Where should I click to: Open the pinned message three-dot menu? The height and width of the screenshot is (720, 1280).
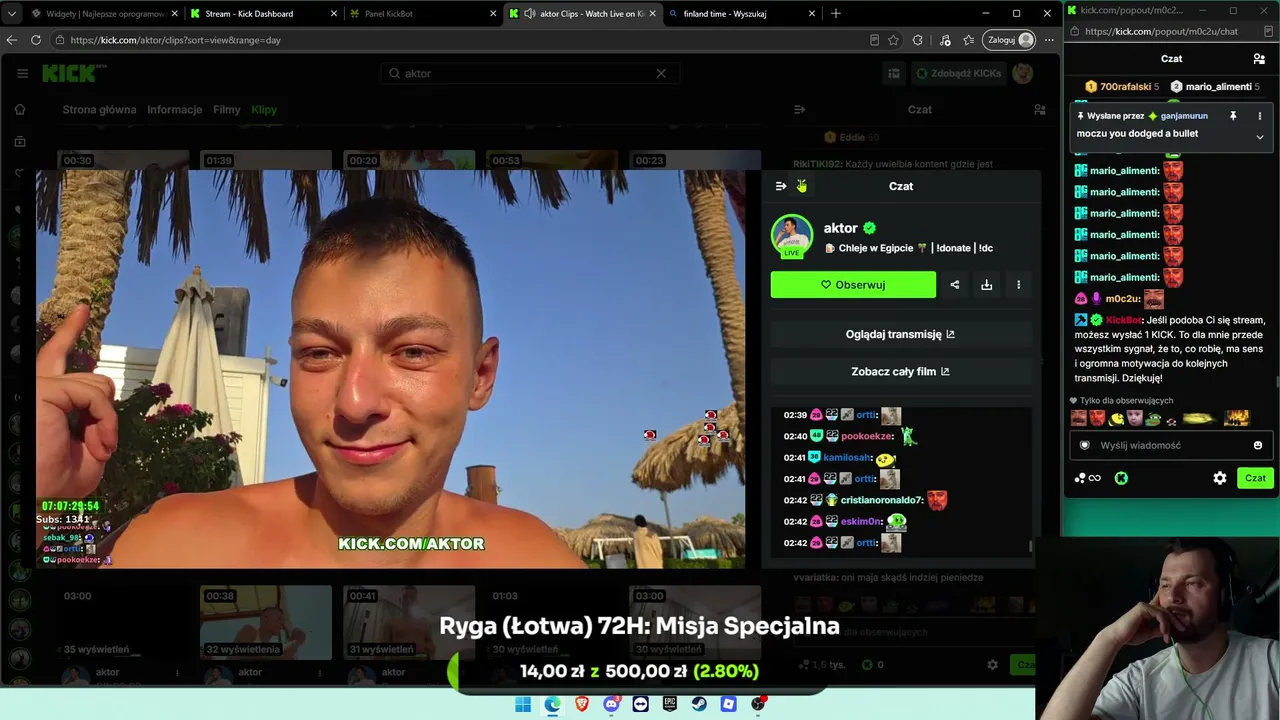click(1259, 116)
